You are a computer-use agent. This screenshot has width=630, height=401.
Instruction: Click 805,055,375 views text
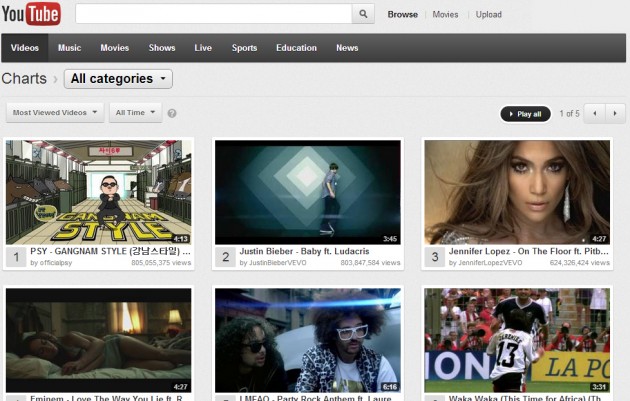[x=161, y=263]
